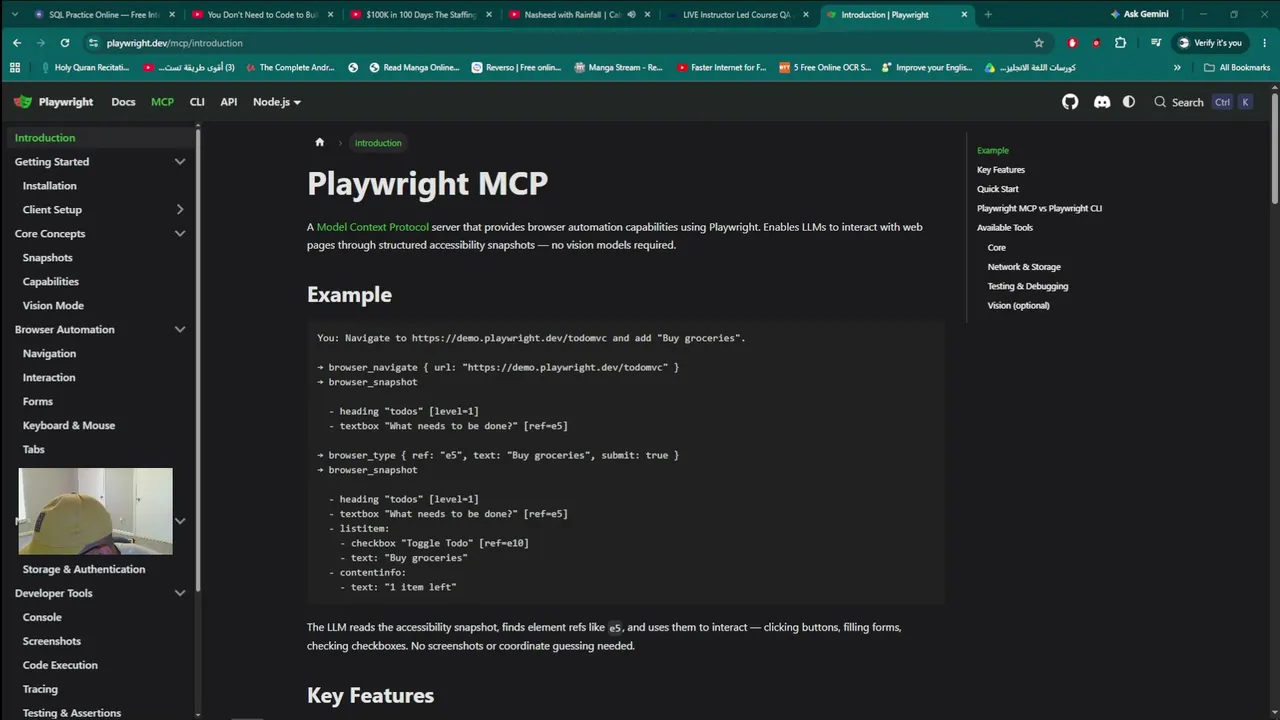Go back to the previous page
The image size is (1280, 720).
17,43
